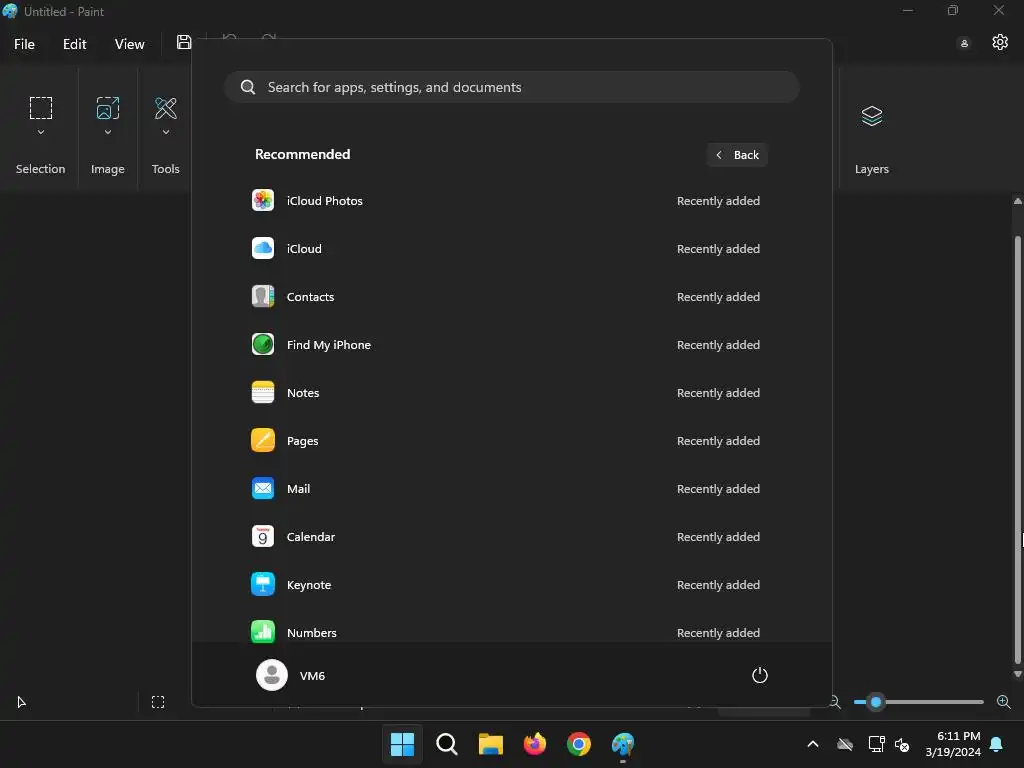This screenshot has height=768, width=1024.
Task: Open the Paint File menu
Action: tap(25, 44)
